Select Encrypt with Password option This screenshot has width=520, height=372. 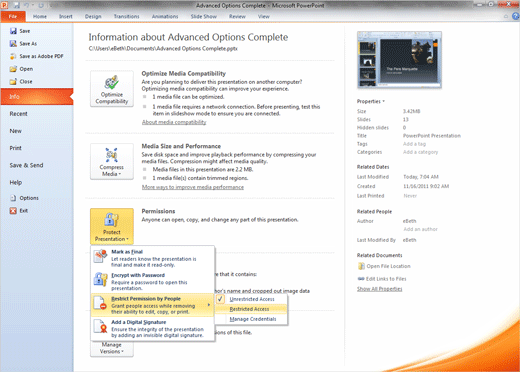click(153, 281)
